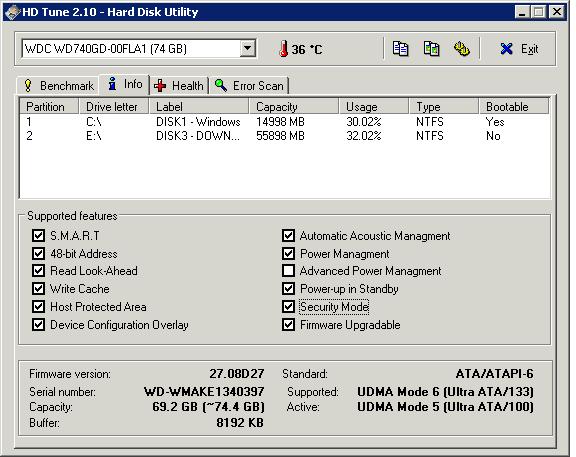Viewport: 576px width, 457px height.
Task: Click the UDMA Mode 5 active value
Action: pyautogui.click(x=445, y=407)
